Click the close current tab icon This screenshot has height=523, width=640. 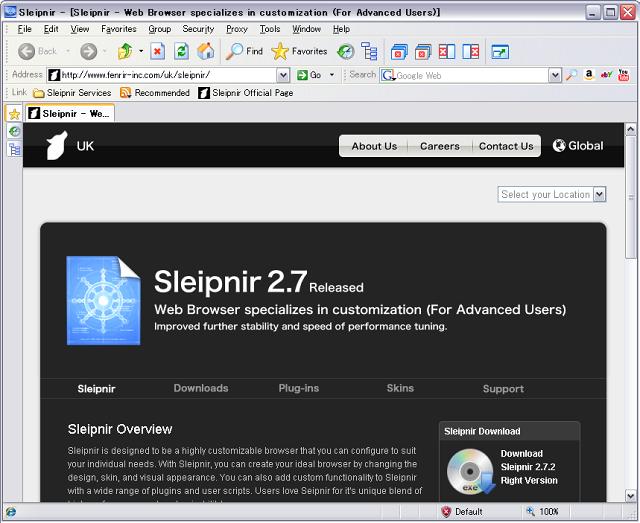point(399,52)
